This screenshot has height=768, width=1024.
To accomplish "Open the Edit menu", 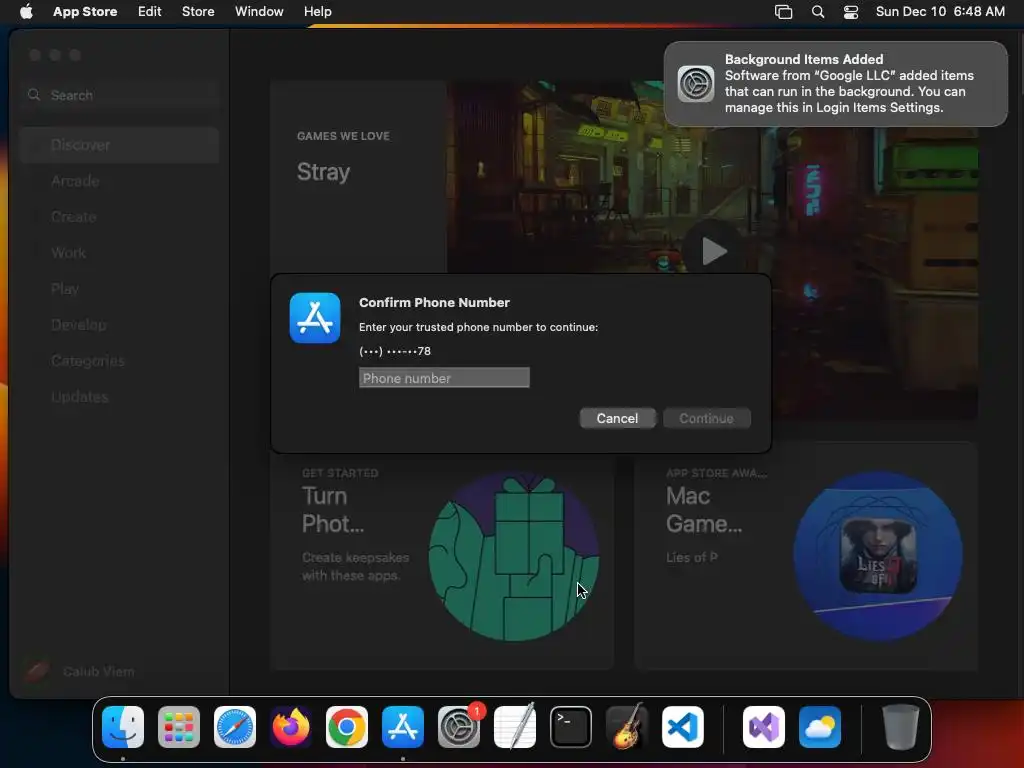I will (x=150, y=11).
